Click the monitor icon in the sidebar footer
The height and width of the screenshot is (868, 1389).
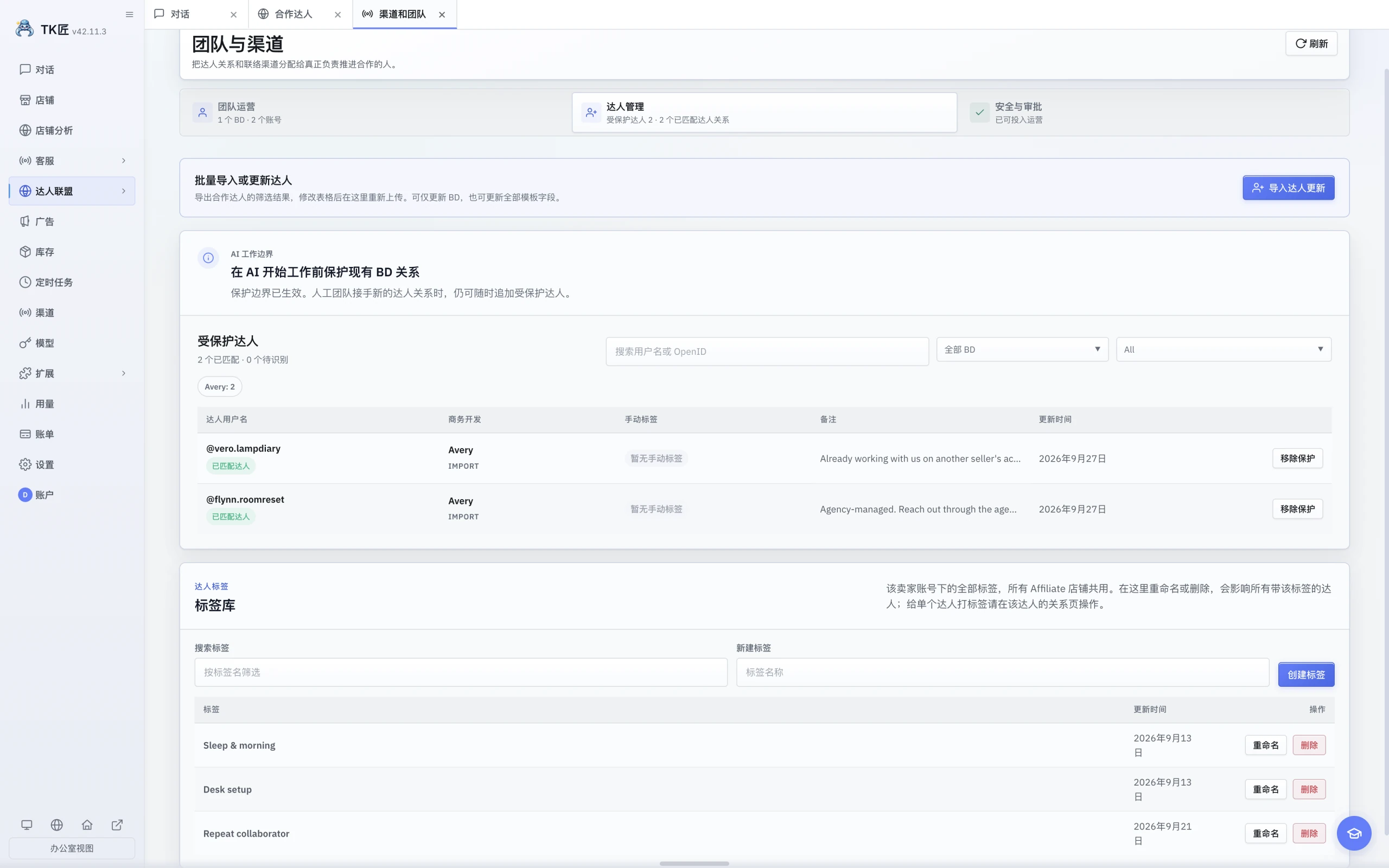27,825
